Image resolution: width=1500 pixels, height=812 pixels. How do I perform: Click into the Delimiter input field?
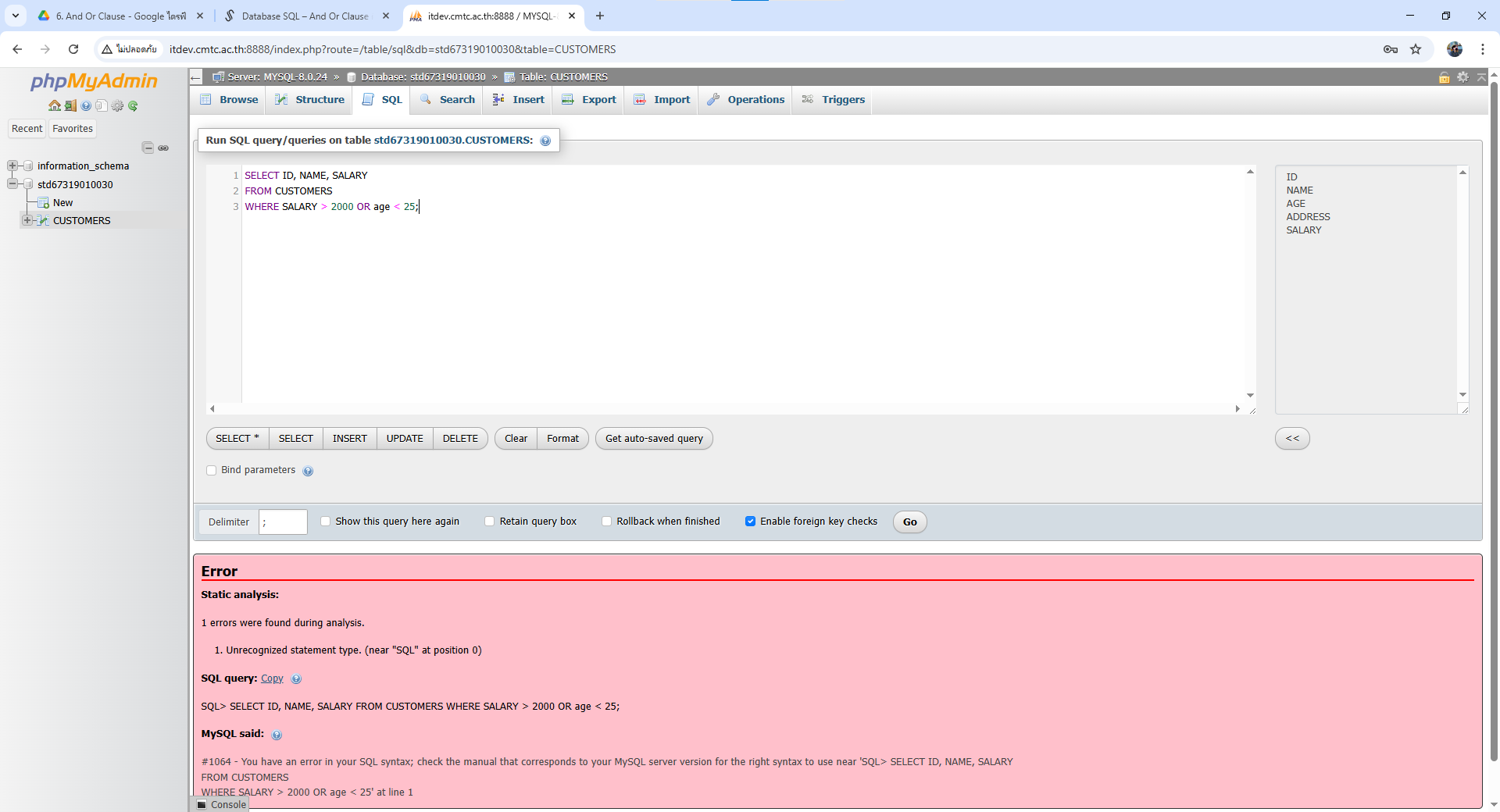[x=283, y=522]
